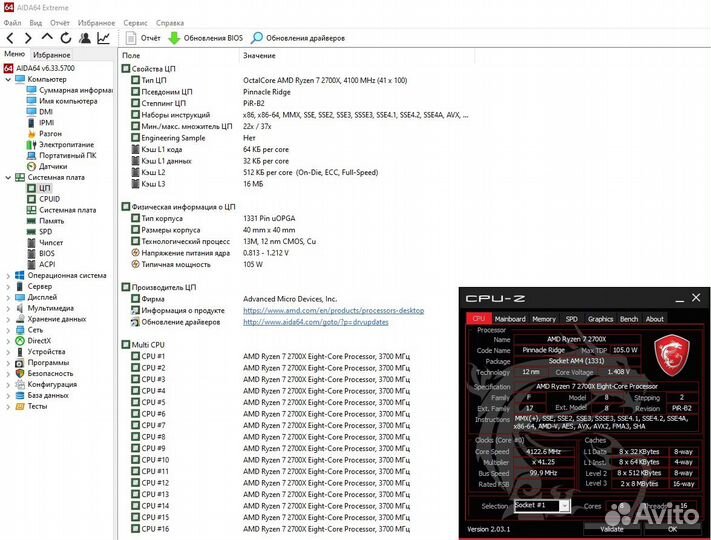Open the Файл menu
Image resolution: width=711 pixels, height=540 pixels.
[x=12, y=23]
